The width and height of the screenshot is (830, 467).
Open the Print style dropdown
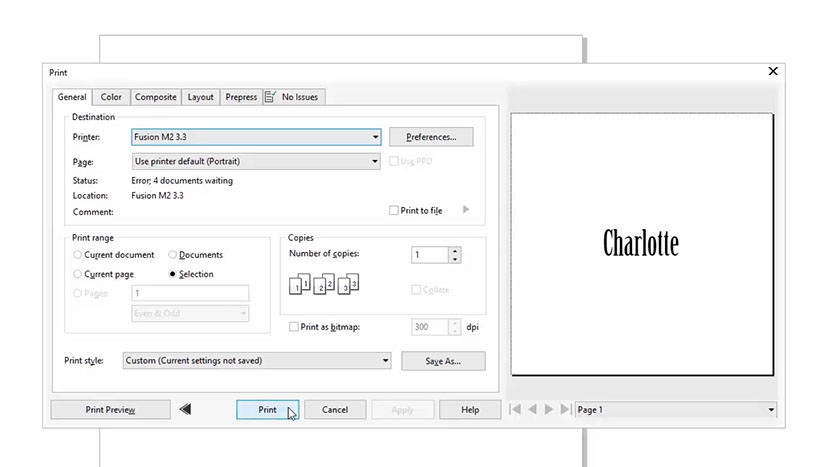click(256, 361)
